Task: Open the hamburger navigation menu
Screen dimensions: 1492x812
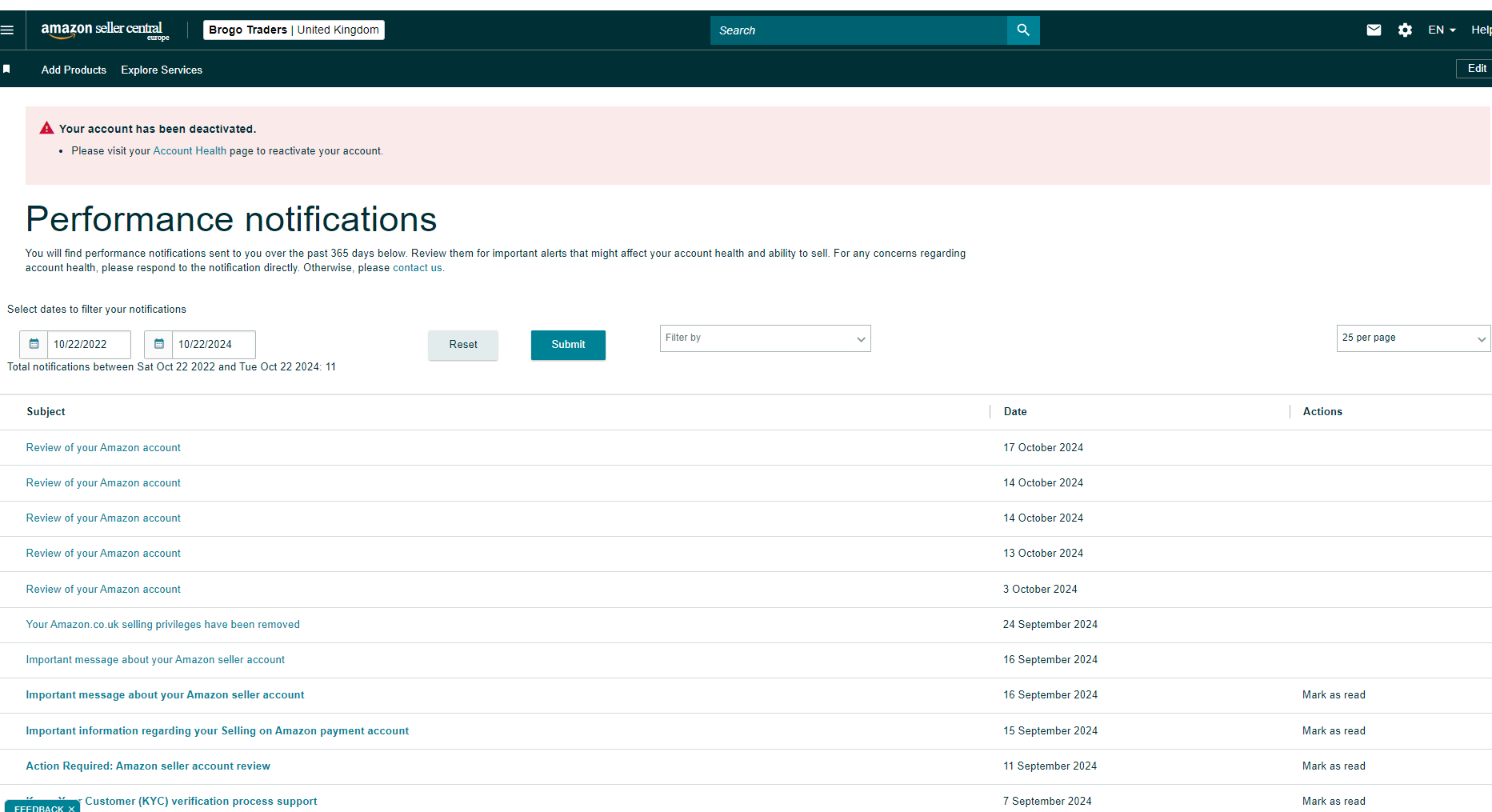Action: (x=7, y=30)
